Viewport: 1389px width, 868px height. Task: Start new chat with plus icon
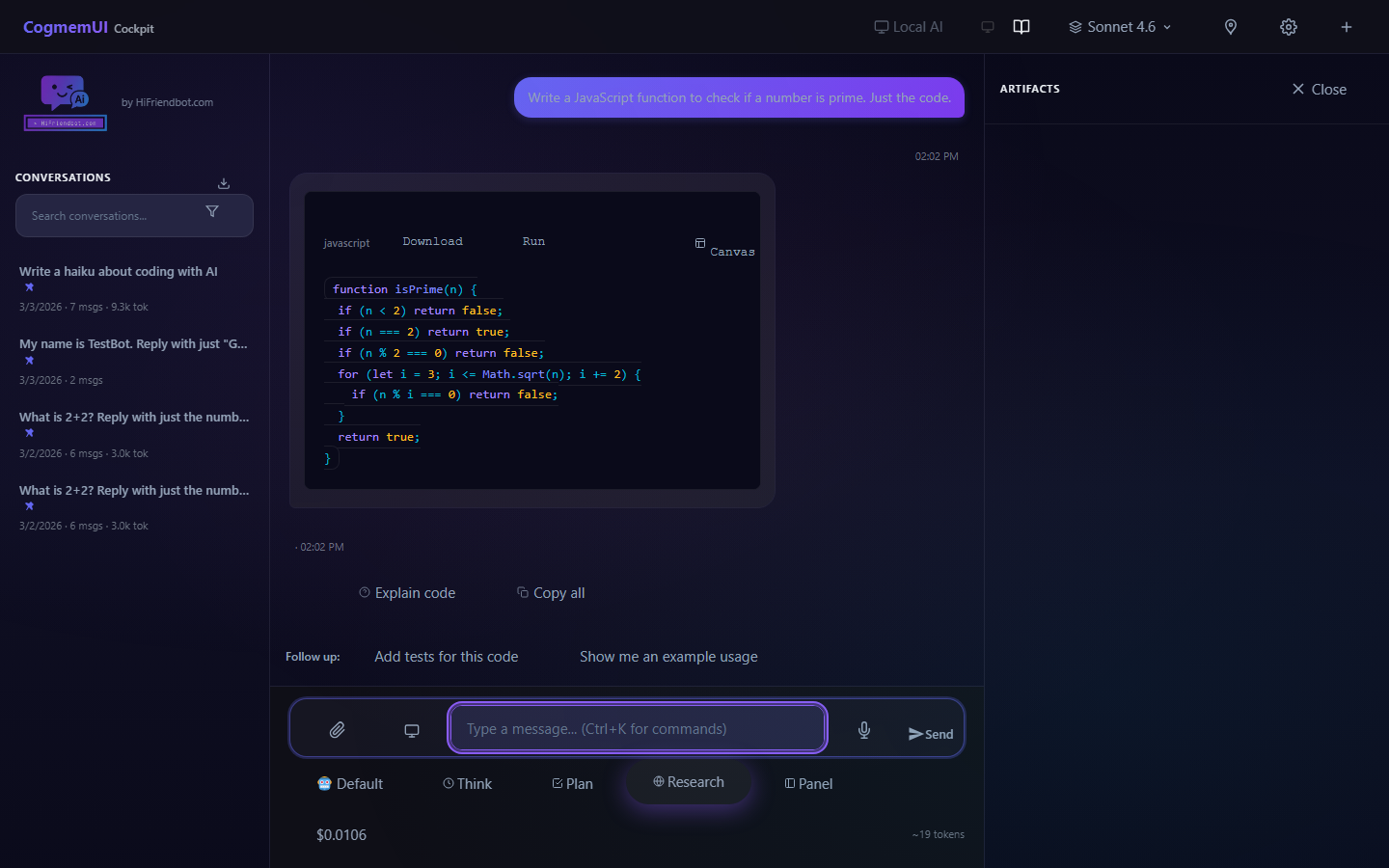point(1347,27)
